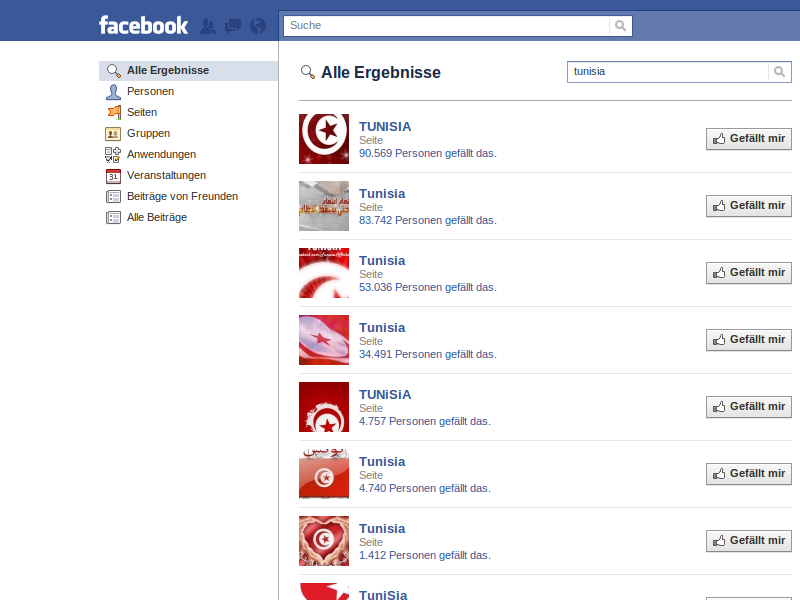The image size is (800, 600).
Task: Select the Veranstaltungen calendar icon
Action: point(113,175)
